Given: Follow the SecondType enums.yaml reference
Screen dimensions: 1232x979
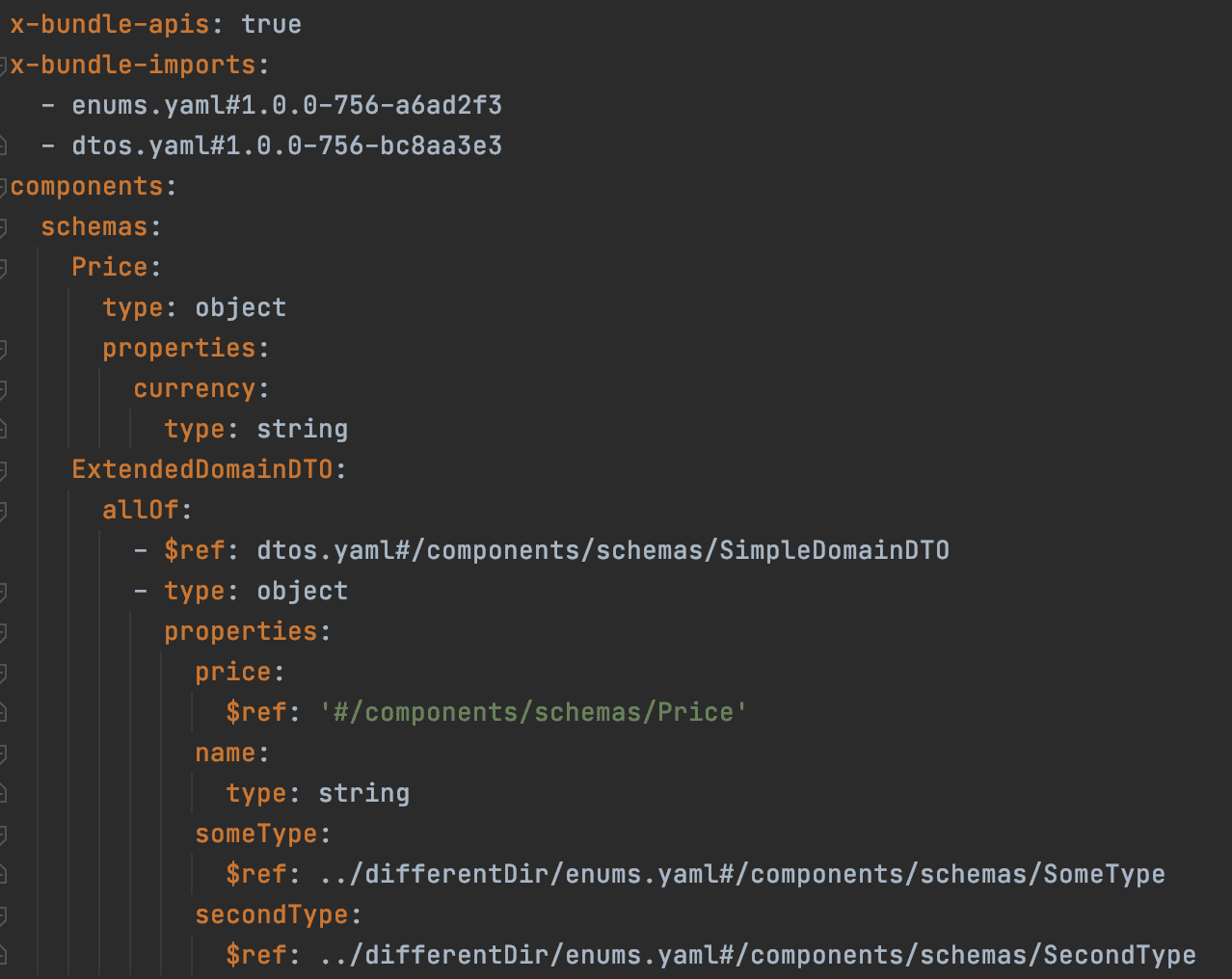Looking at the screenshot, I should click(758, 956).
